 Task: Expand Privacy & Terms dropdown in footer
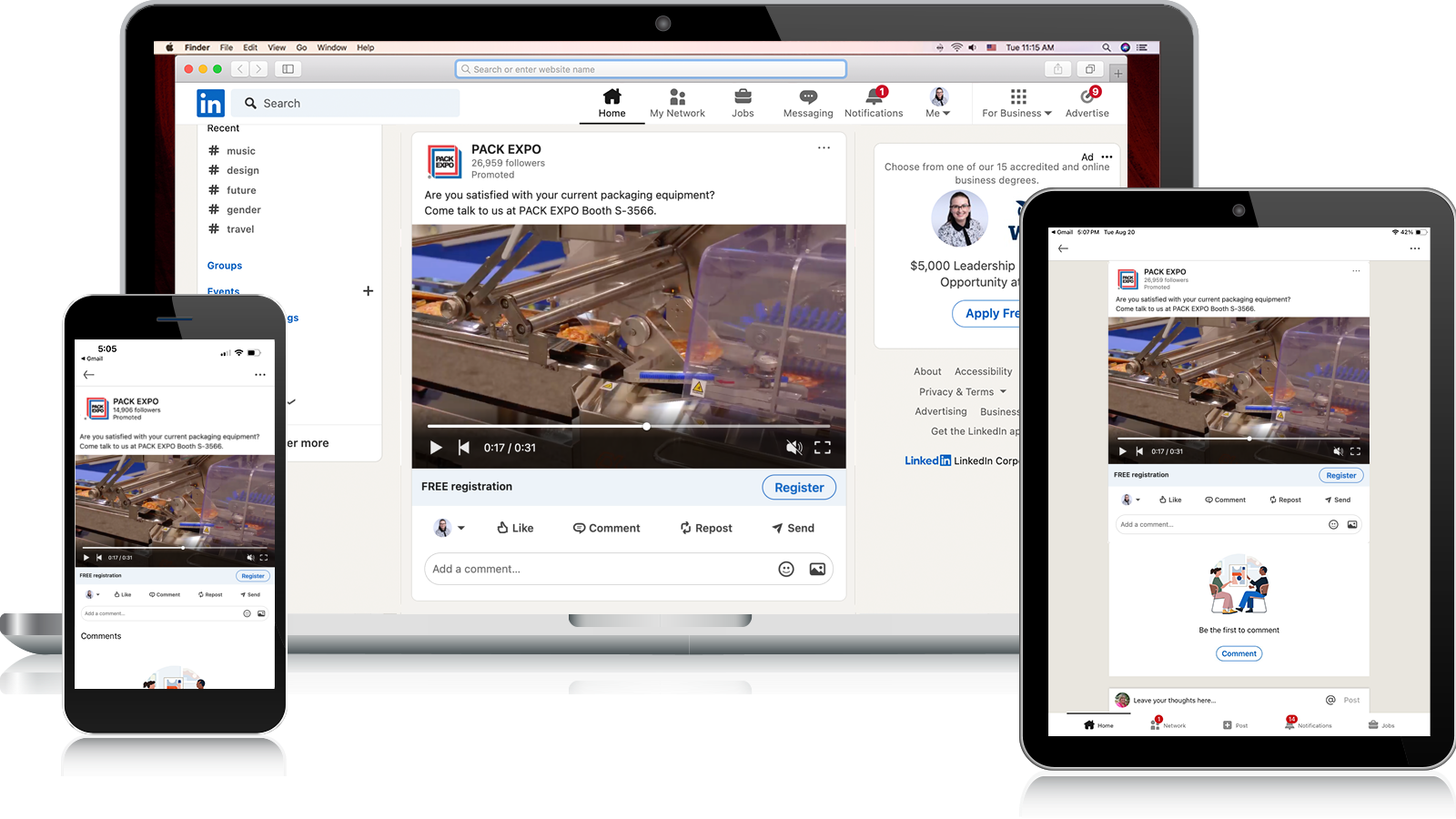point(963,392)
